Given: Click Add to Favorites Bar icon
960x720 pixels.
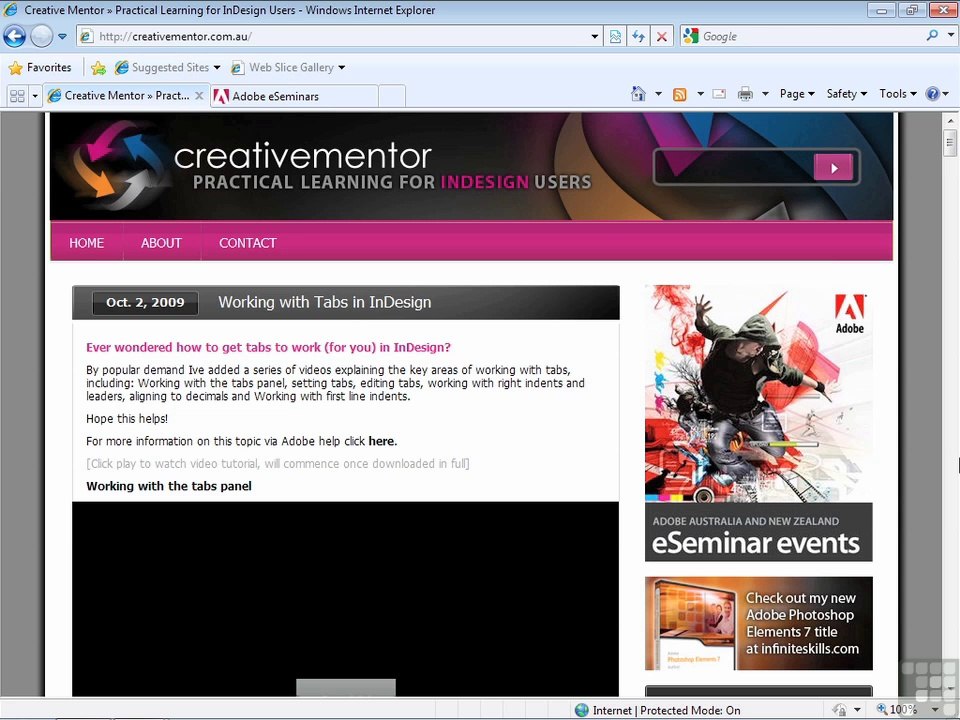Looking at the screenshot, I should [x=98, y=67].
